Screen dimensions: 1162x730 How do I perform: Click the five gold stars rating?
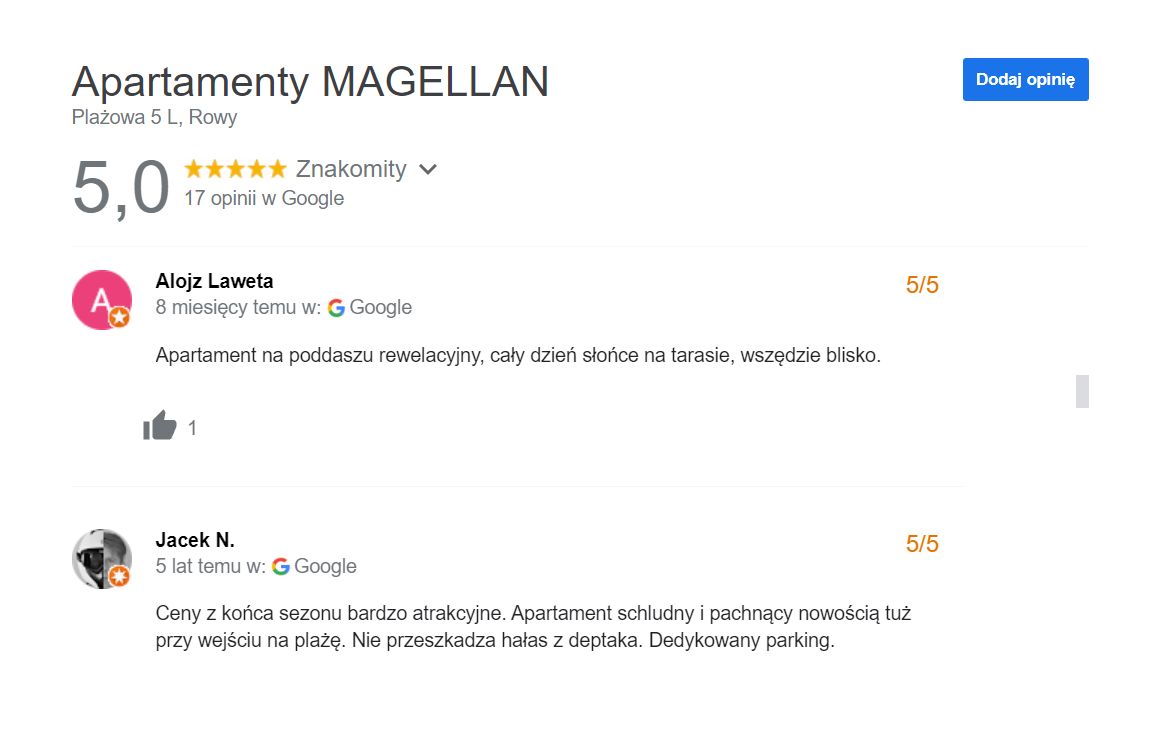234,169
